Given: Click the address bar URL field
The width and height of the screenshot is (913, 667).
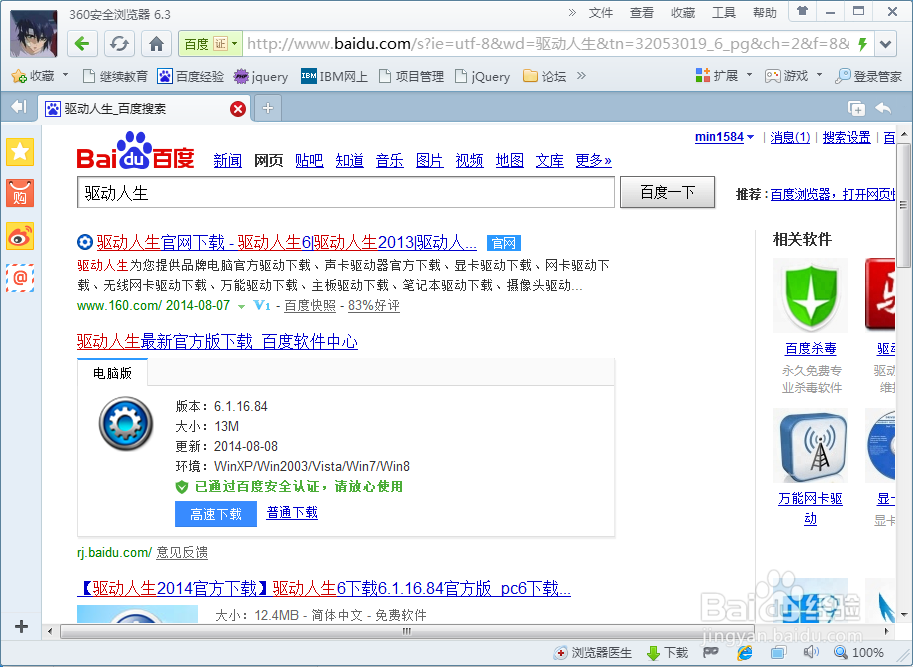Looking at the screenshot, I should coord(547,44).
